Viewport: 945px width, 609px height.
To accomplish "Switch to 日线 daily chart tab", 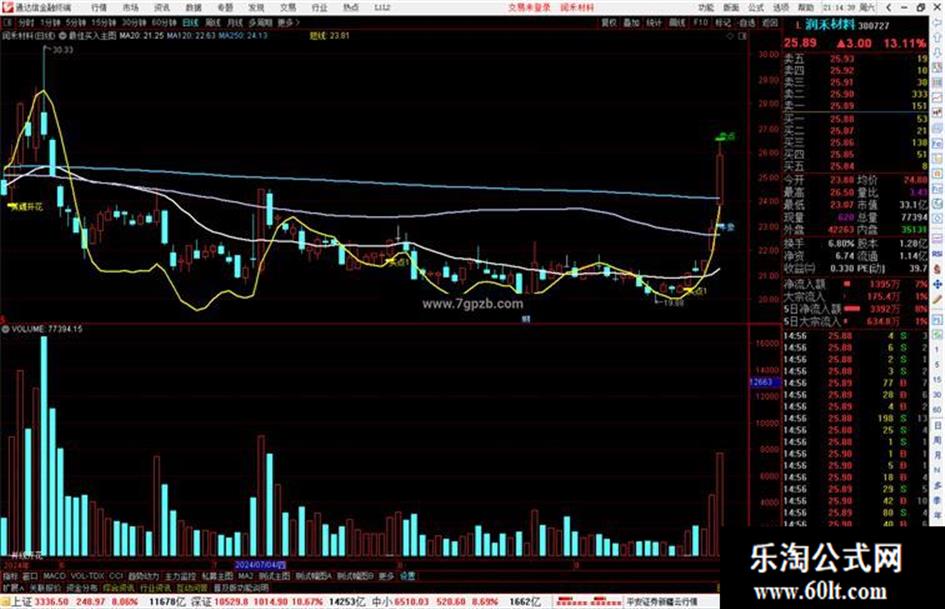I will pyautogui.click(x=190, y=22).
